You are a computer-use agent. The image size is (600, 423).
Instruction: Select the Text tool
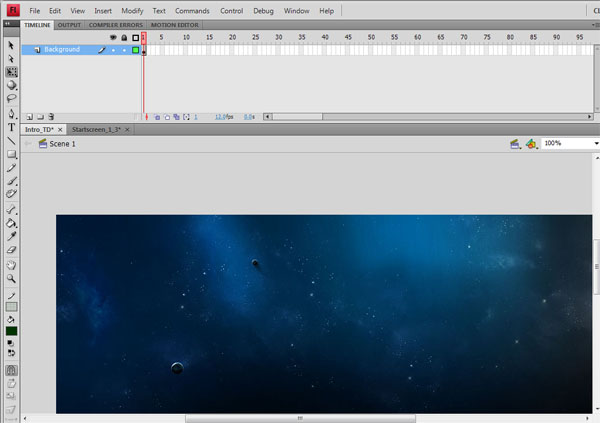(11, 128)
